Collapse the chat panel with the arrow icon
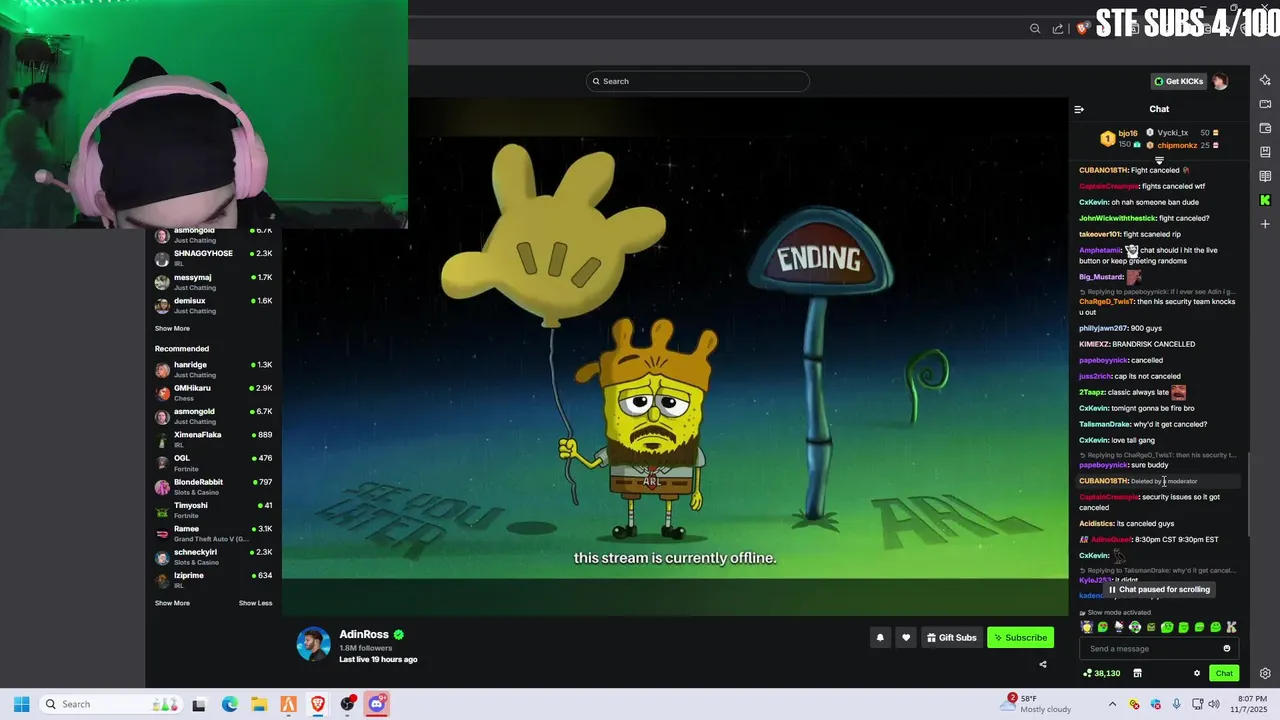 point(1079,109)
